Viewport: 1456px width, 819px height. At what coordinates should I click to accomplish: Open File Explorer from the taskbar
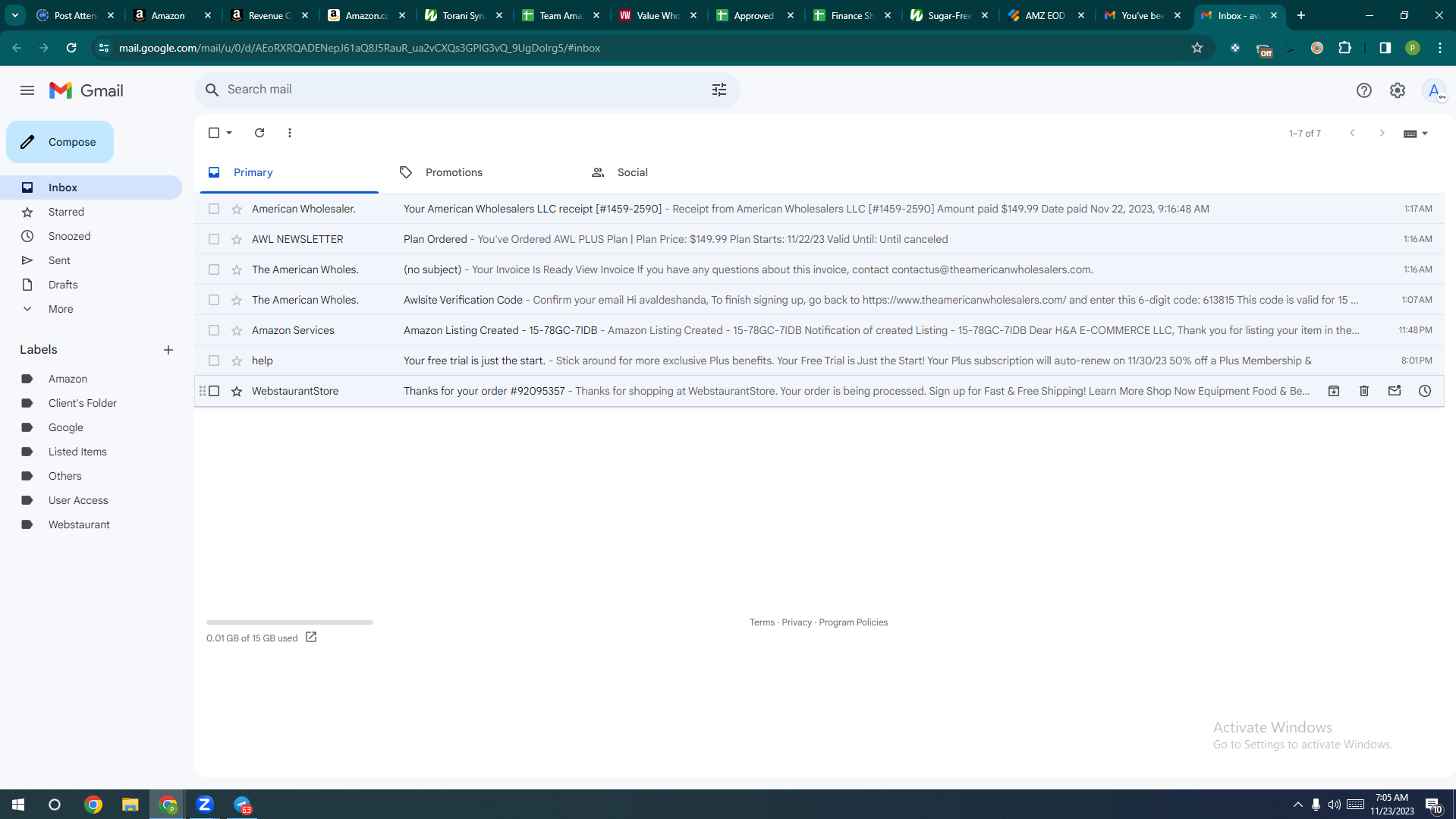[131, 805]
